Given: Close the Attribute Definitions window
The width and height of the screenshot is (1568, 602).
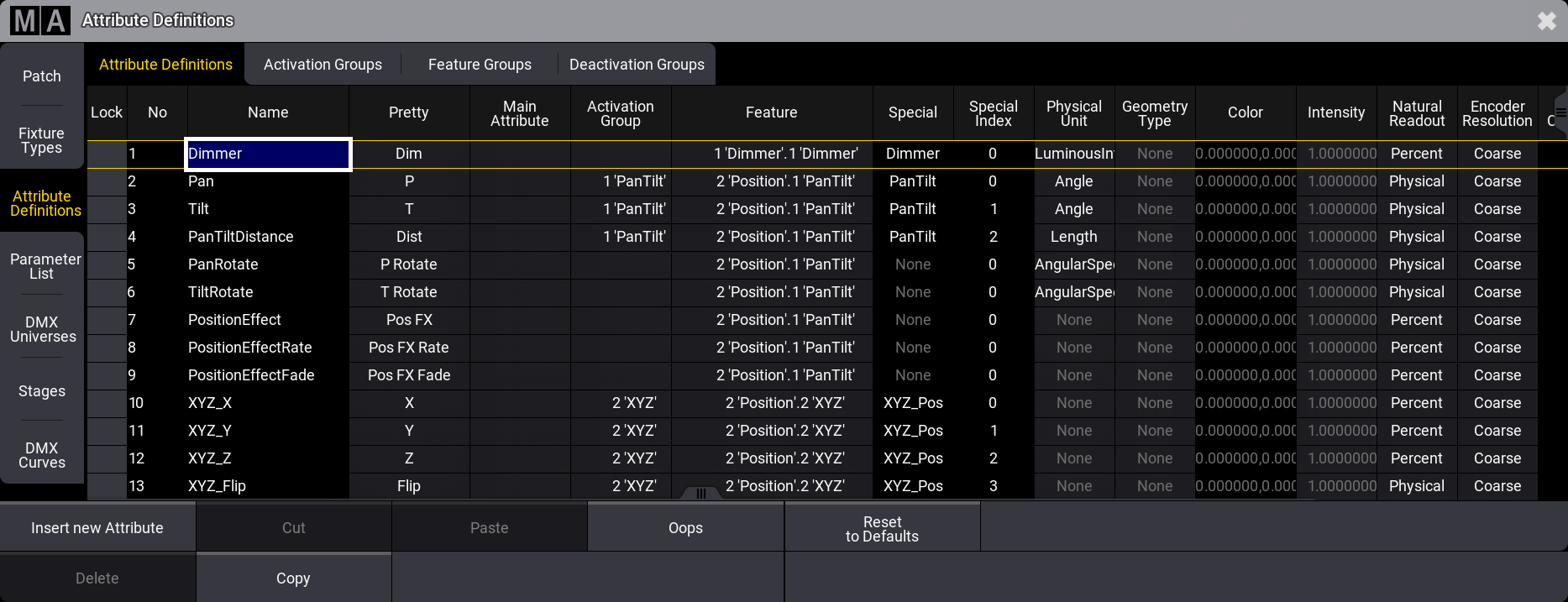Looking at the screenshot, I should 1546,21.
